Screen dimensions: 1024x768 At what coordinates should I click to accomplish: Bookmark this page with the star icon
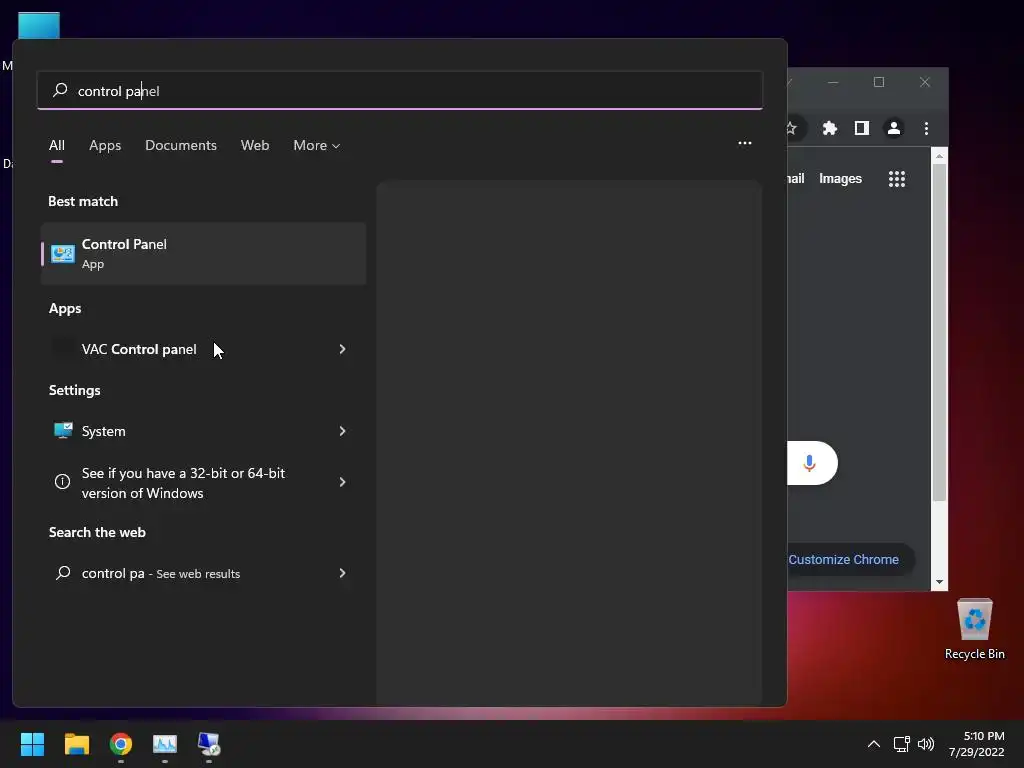coord(791,128)
